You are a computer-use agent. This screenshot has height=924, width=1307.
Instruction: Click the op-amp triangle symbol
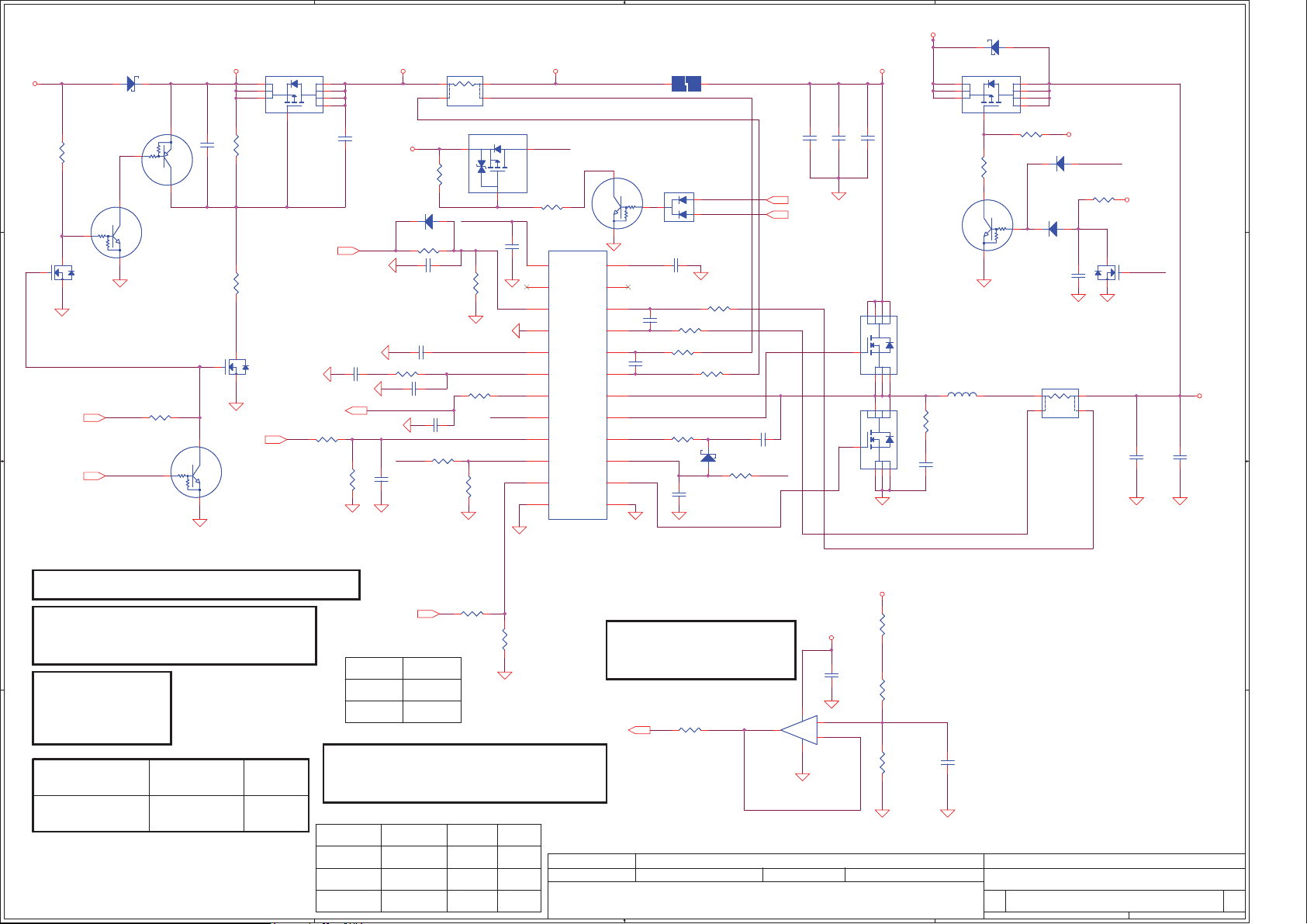800,730
